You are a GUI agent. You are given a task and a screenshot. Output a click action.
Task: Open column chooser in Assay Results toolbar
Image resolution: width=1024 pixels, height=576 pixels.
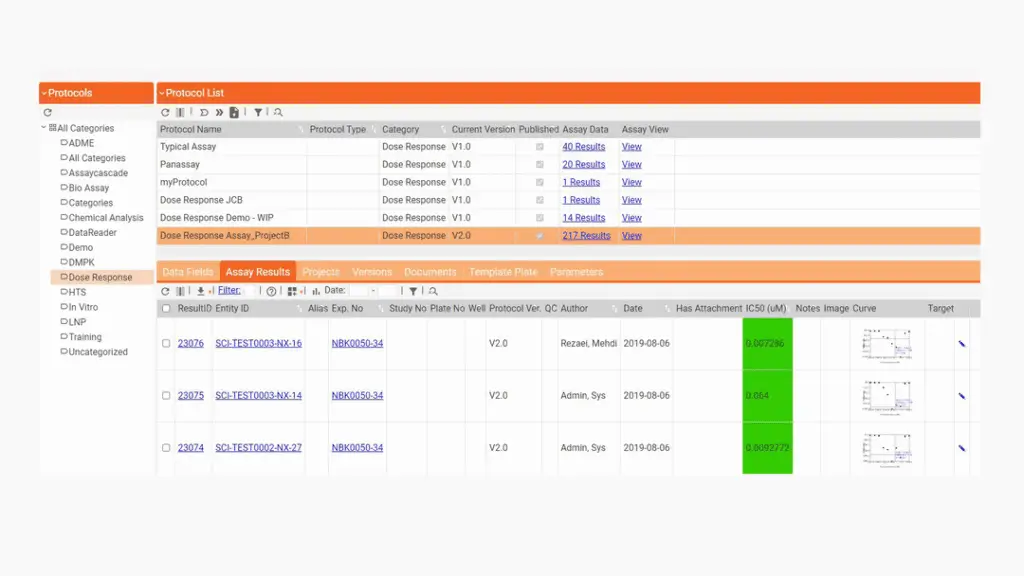[180, 291]
